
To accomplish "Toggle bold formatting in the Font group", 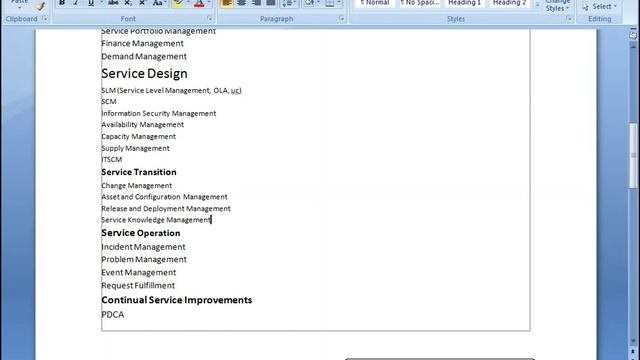I will pos(62,3).
